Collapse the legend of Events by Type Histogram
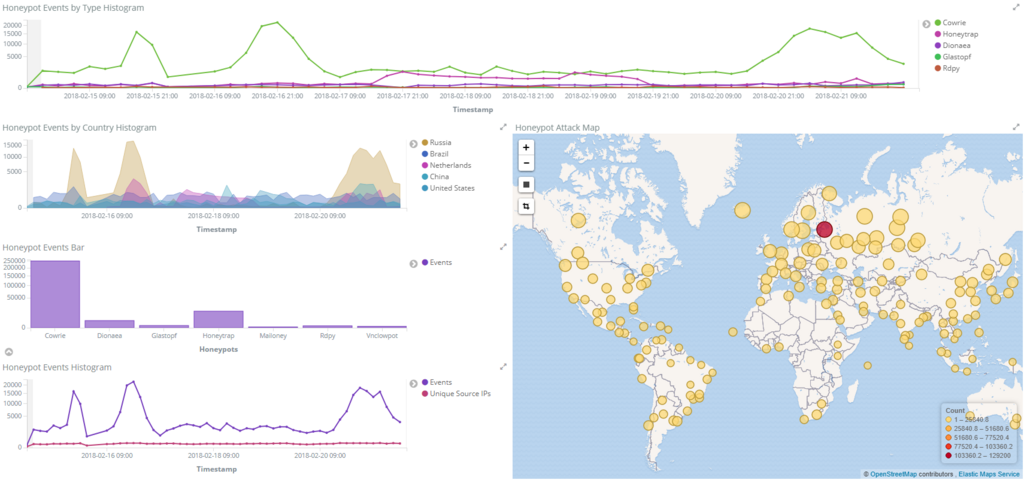Screen dimensions: 1024x480 [x=926, y=24]
